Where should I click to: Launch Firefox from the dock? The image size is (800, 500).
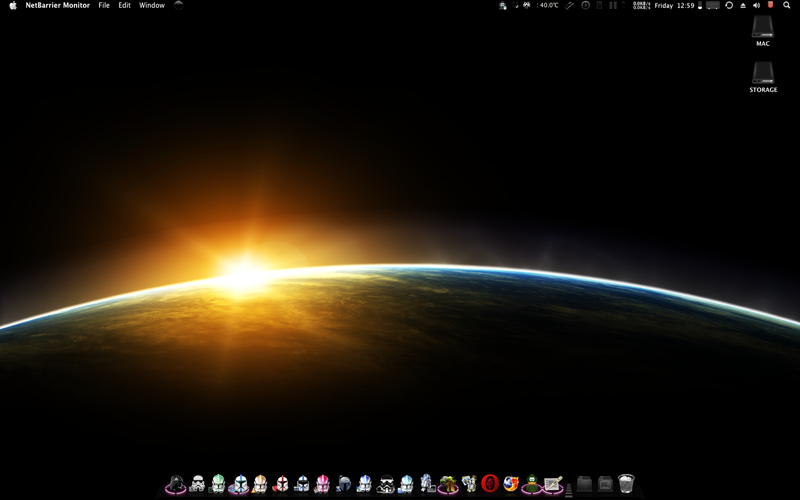coord(511,484)
